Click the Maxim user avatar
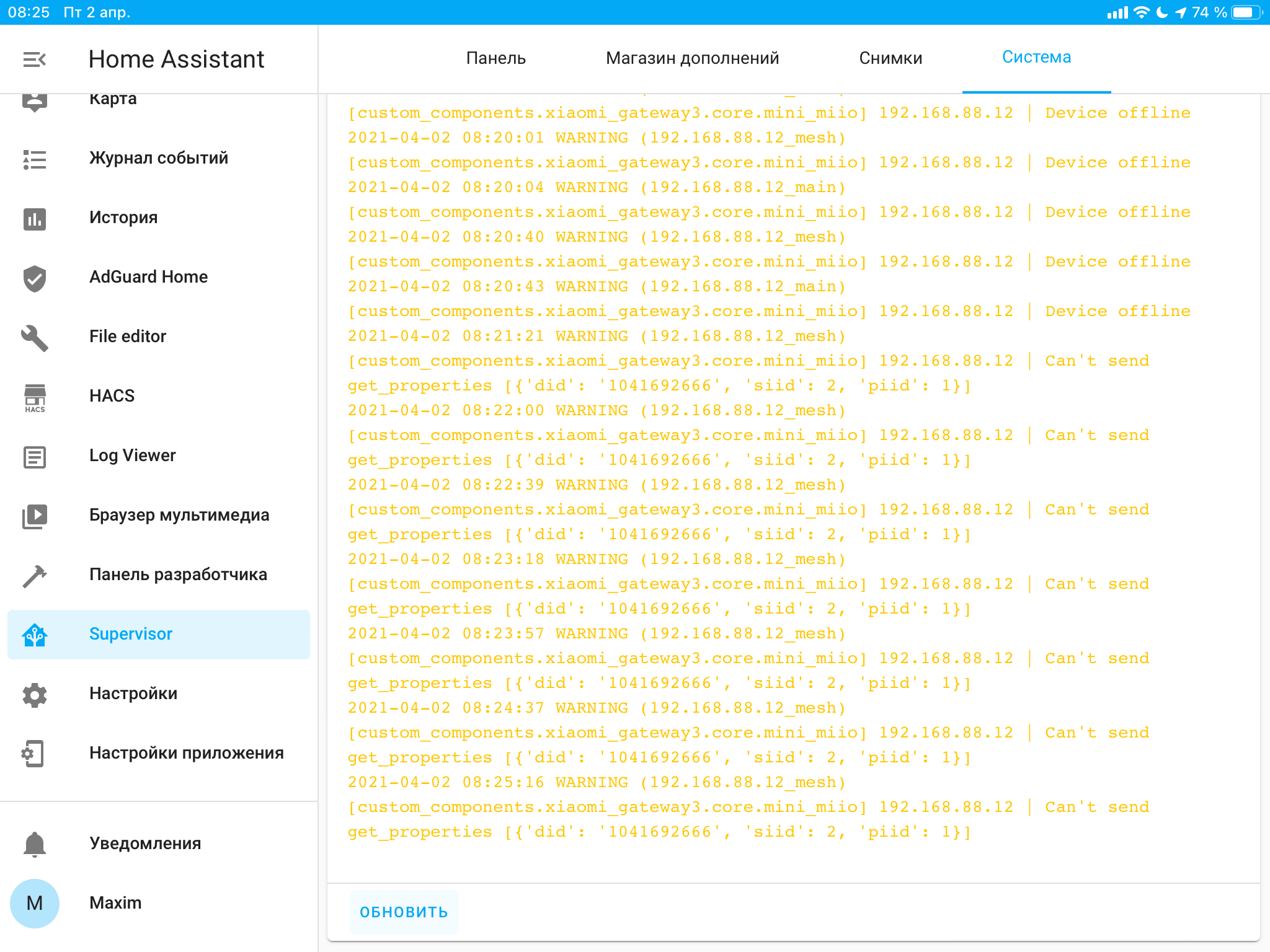This screenshot has width=1270, height=952. [35, 903]
